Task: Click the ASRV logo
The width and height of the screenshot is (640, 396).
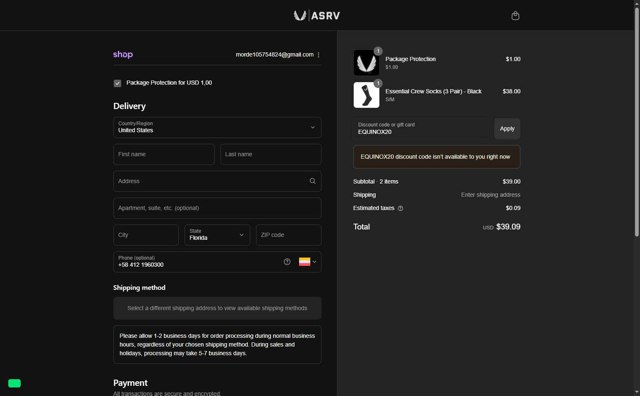Action: pos(317,16)
